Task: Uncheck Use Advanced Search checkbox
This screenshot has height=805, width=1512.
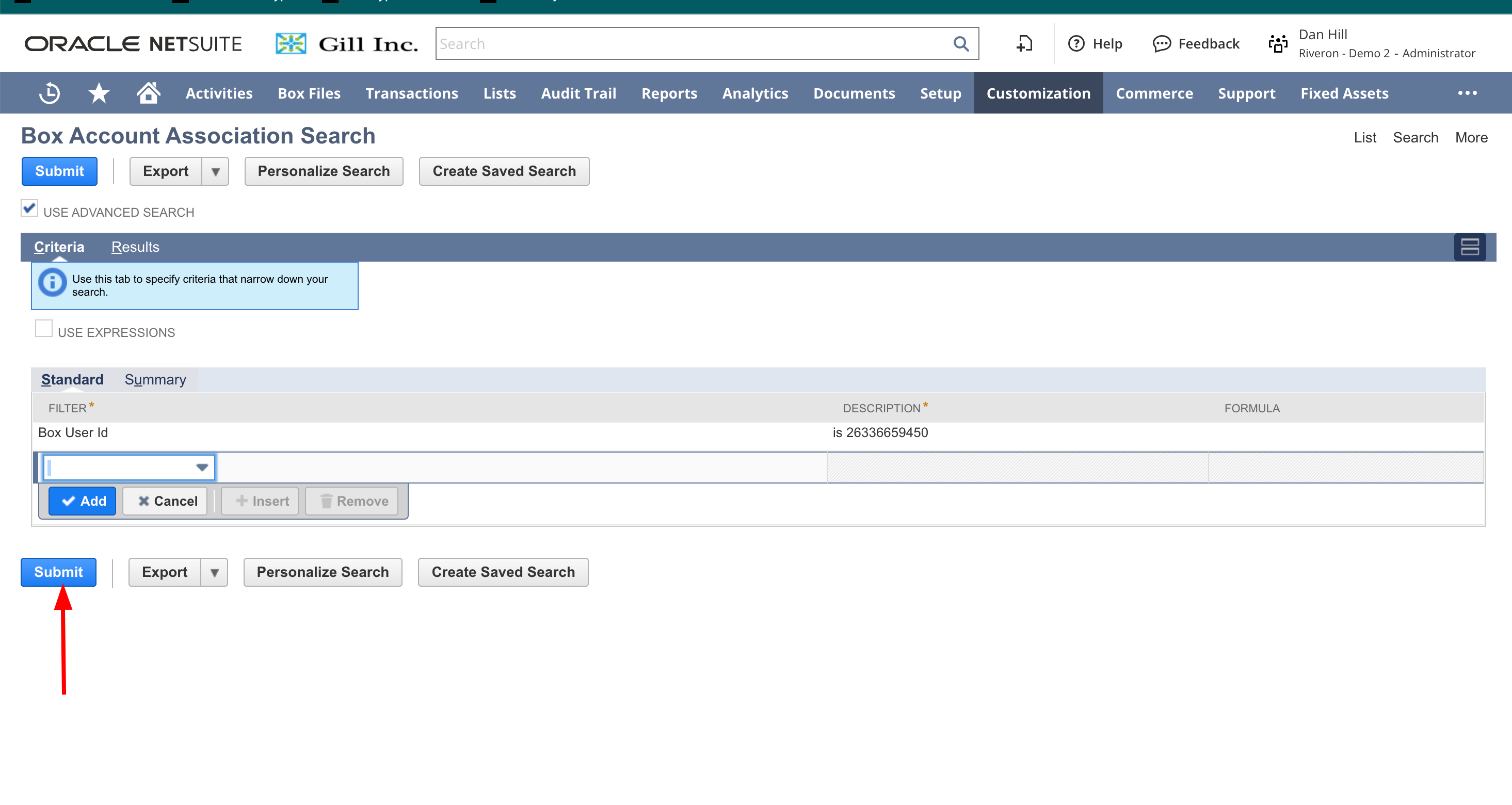Action: point(29,209)
